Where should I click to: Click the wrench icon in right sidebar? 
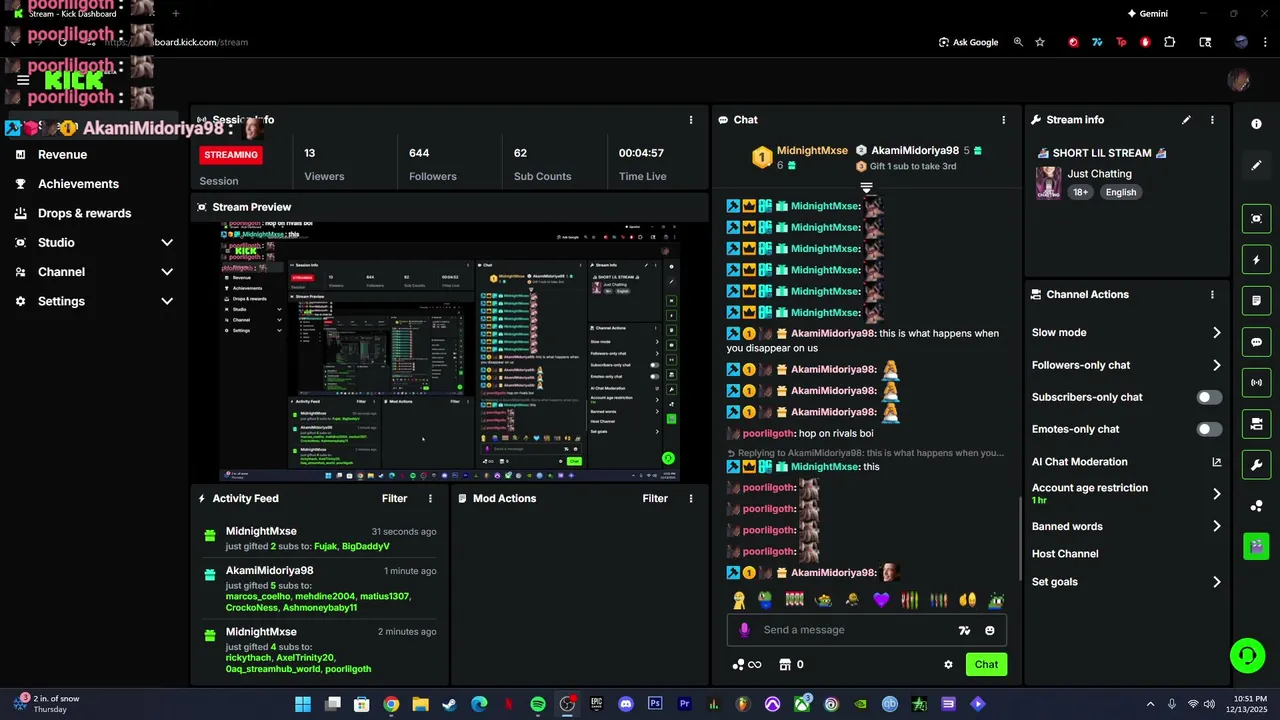coord(1257,465)
